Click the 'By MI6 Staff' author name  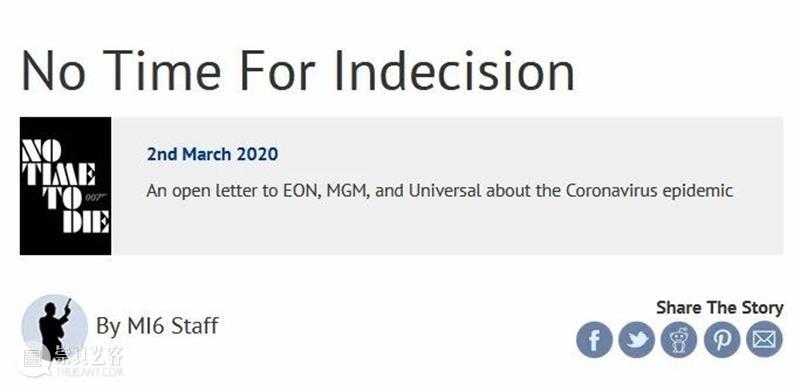coord(157,326)
